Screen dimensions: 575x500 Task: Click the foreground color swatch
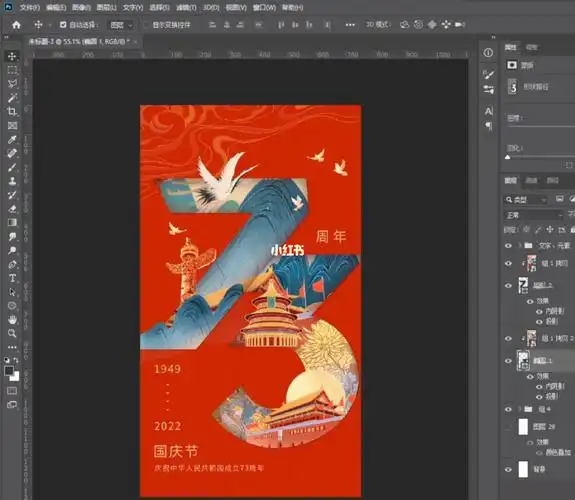9,371
